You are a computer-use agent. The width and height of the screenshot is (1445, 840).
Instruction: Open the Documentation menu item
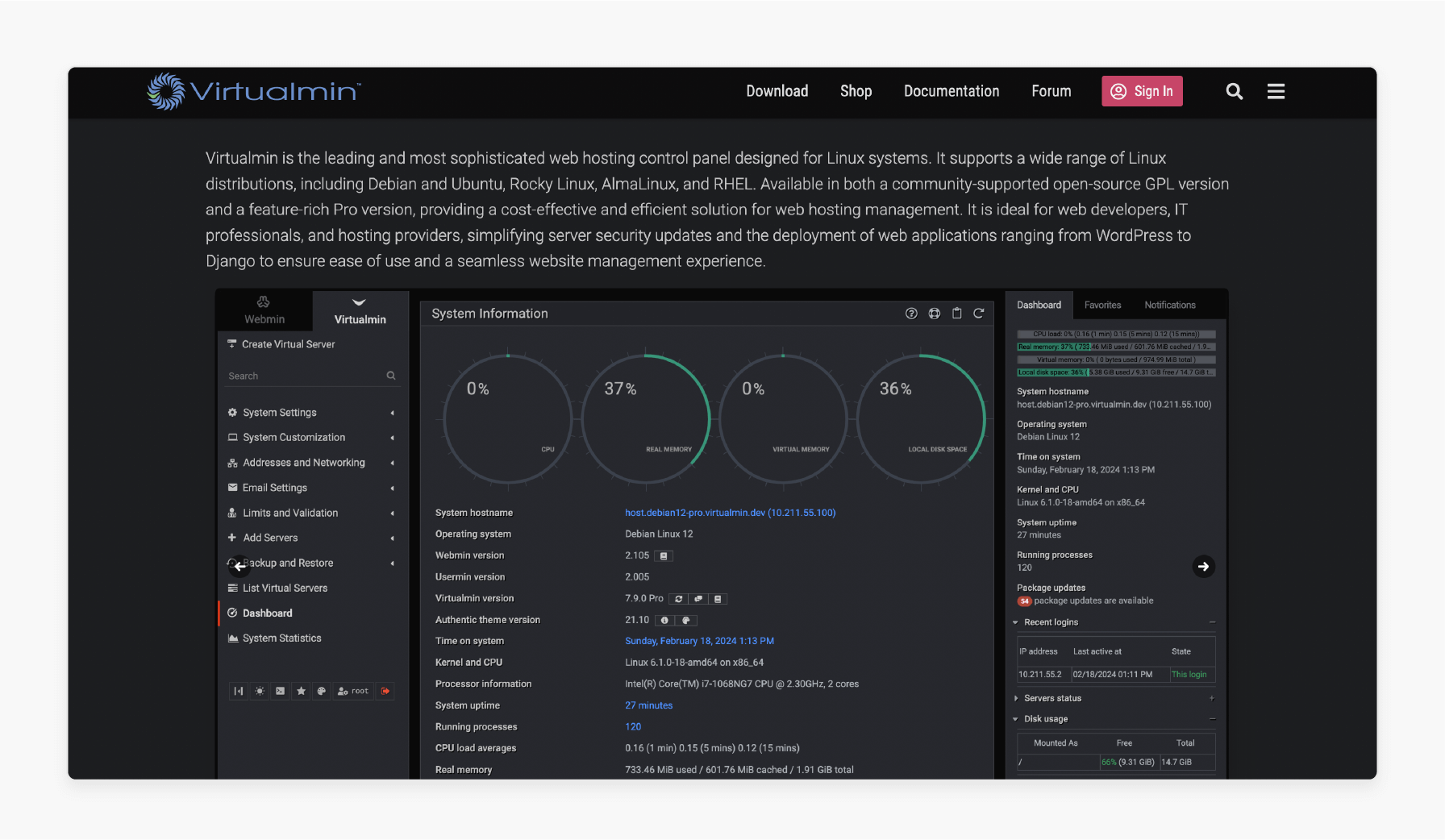click(x=951, y=91)
